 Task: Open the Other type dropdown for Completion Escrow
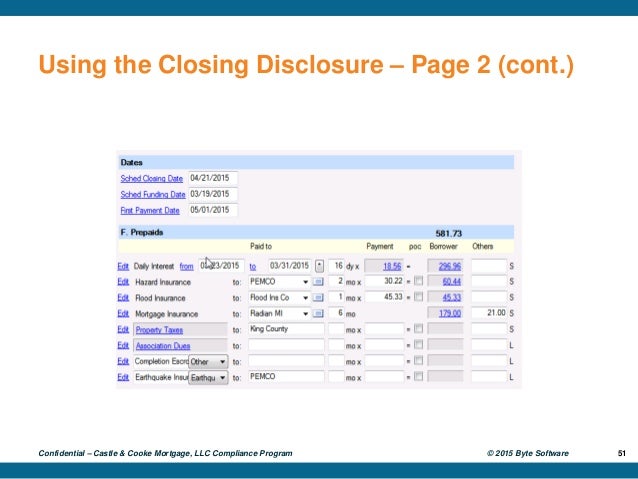point(208,362)
